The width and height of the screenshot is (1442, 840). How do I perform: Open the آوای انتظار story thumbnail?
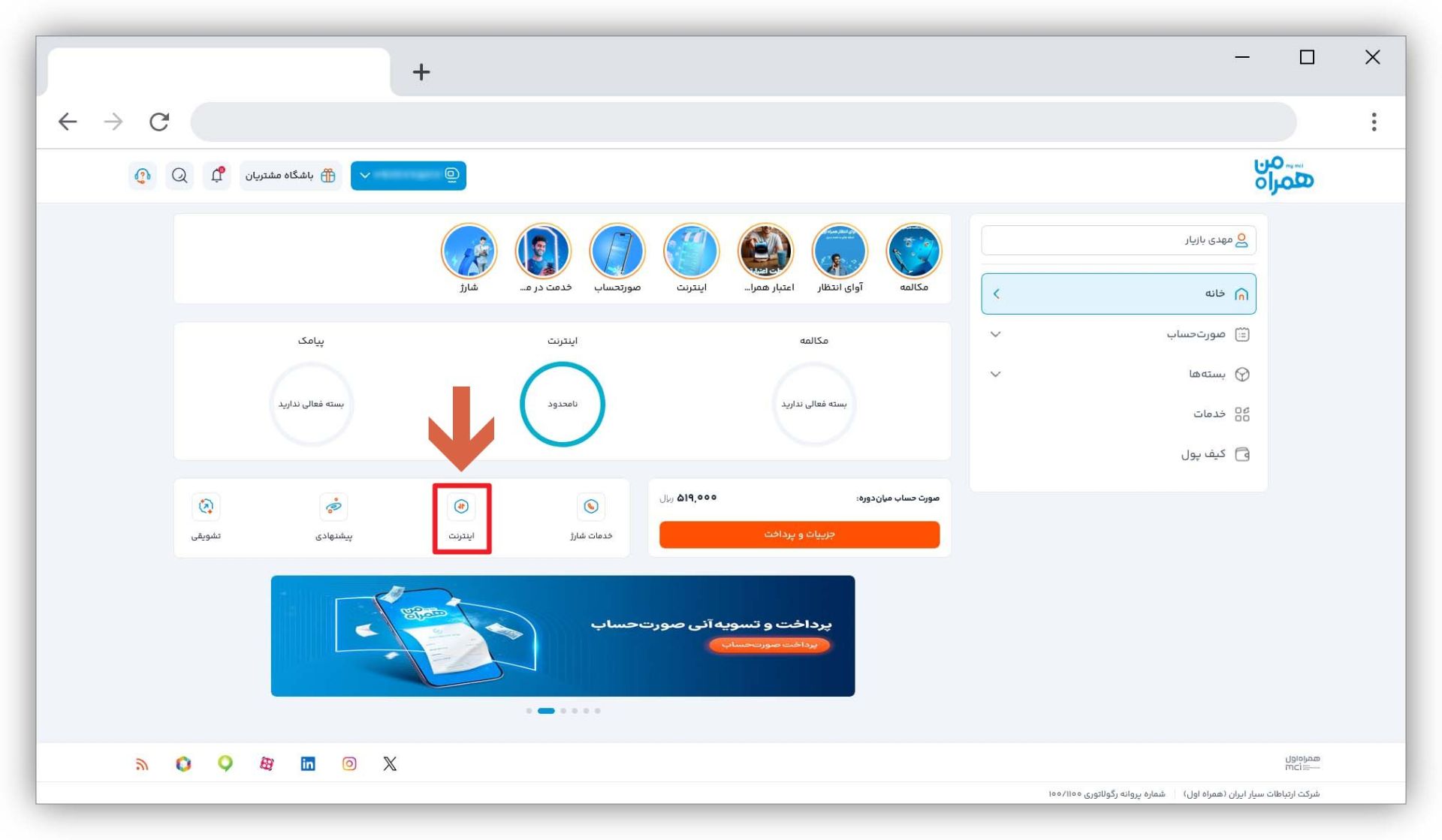[840, 251]
